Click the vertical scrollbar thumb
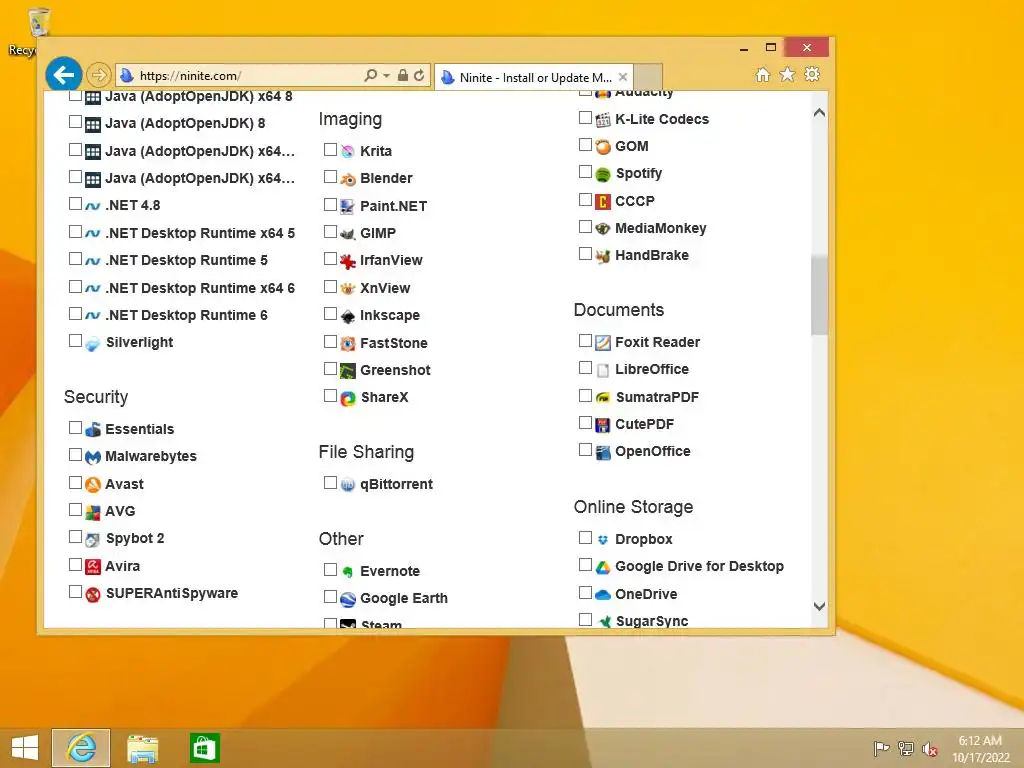The width and height of the screenshot is (1024, 768). click(x=820, y=295)
